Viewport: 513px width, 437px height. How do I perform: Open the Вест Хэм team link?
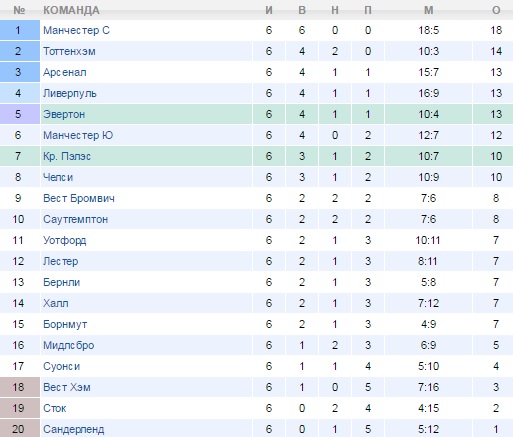(67, 387)
